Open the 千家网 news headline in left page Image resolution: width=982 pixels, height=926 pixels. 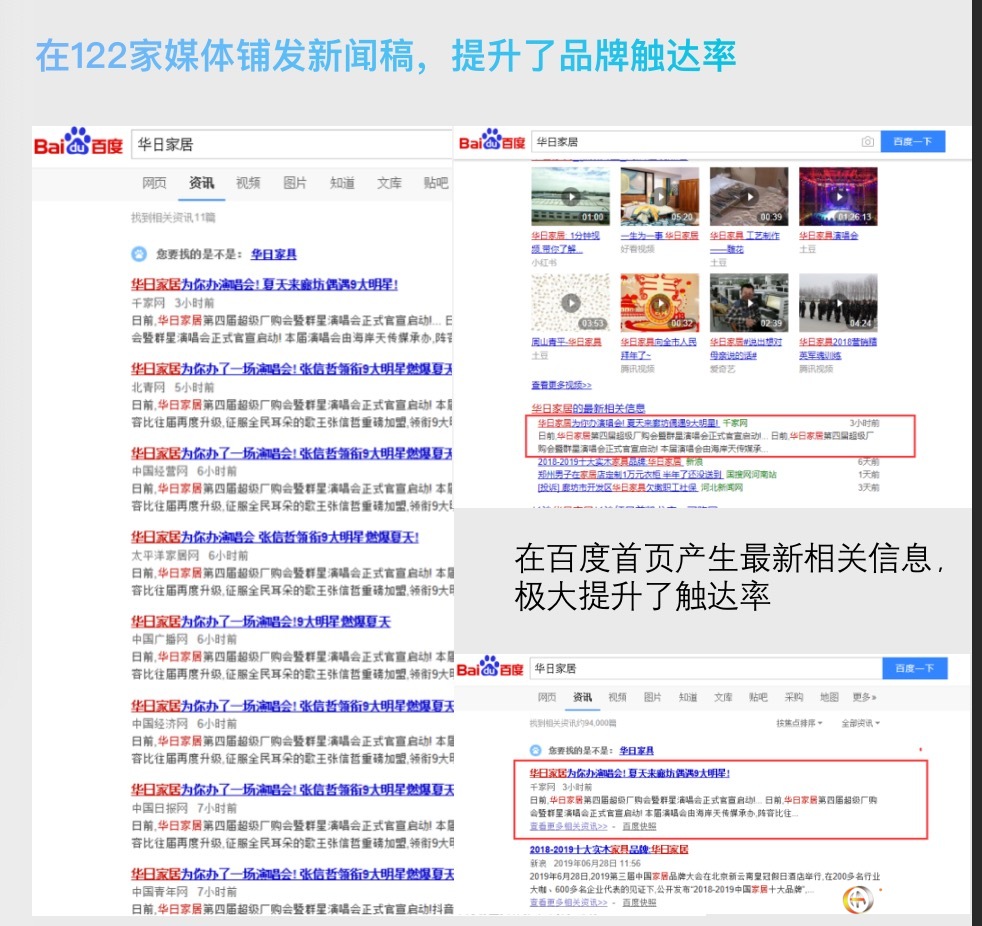pyautogui.click(x=264, y=284)
